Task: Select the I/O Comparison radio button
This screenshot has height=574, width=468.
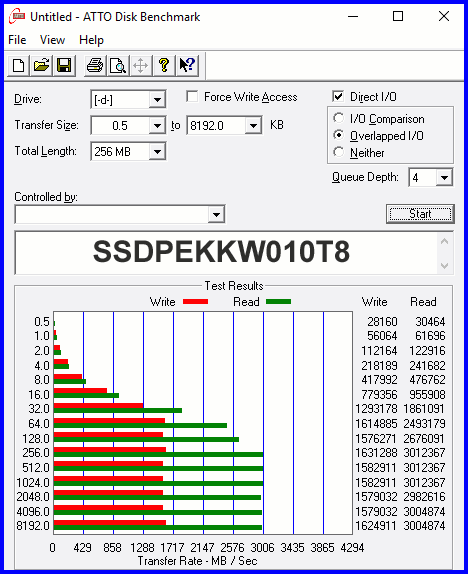Action: 339,118
